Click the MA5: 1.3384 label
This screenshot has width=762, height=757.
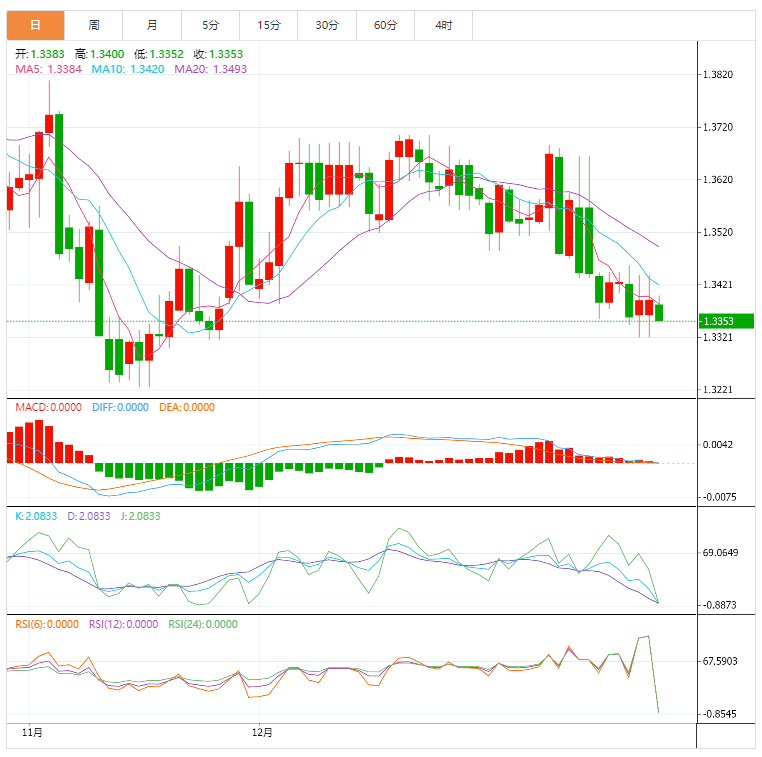(x=48, y=69)
